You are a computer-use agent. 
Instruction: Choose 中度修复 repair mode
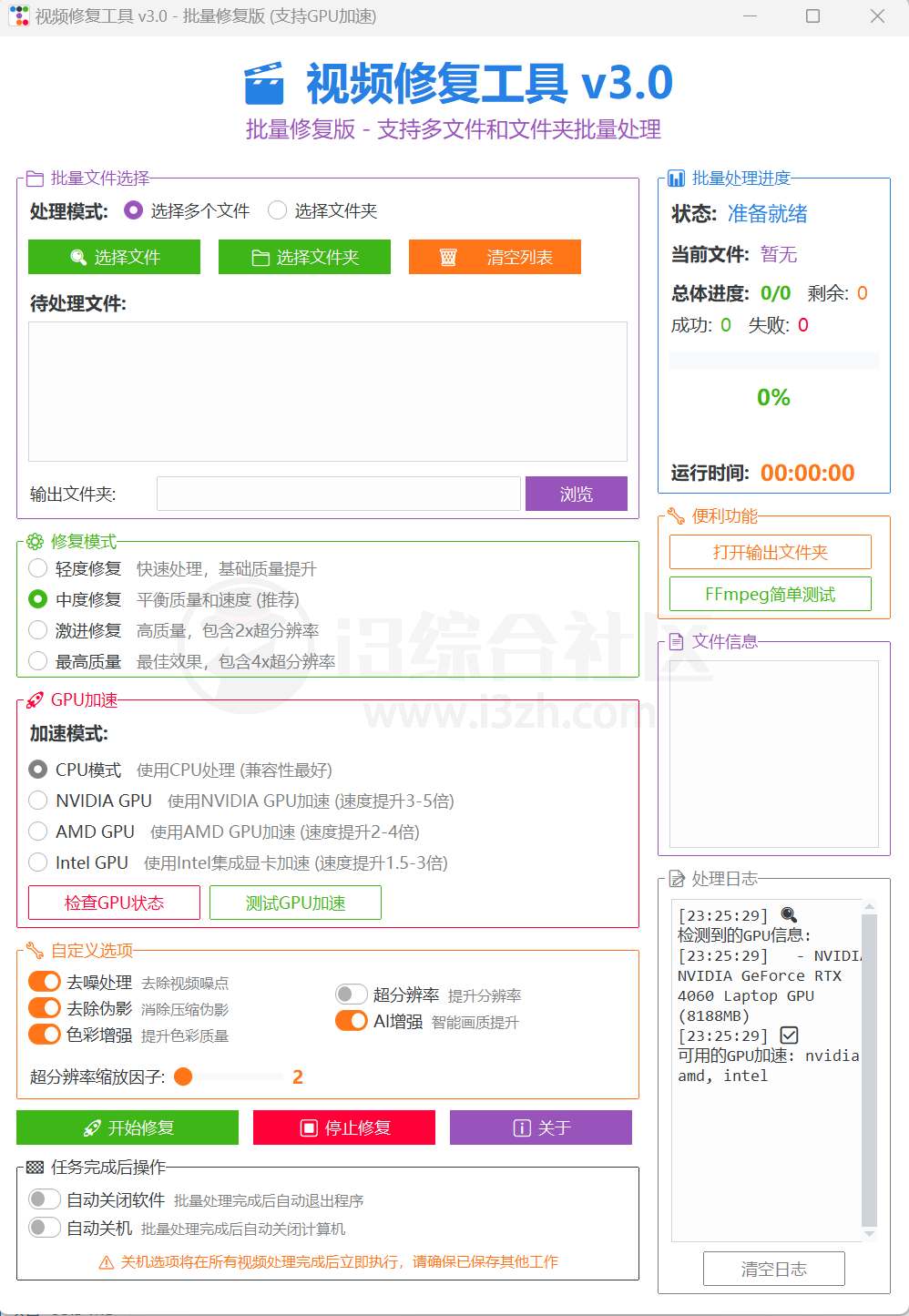(38, 599)
